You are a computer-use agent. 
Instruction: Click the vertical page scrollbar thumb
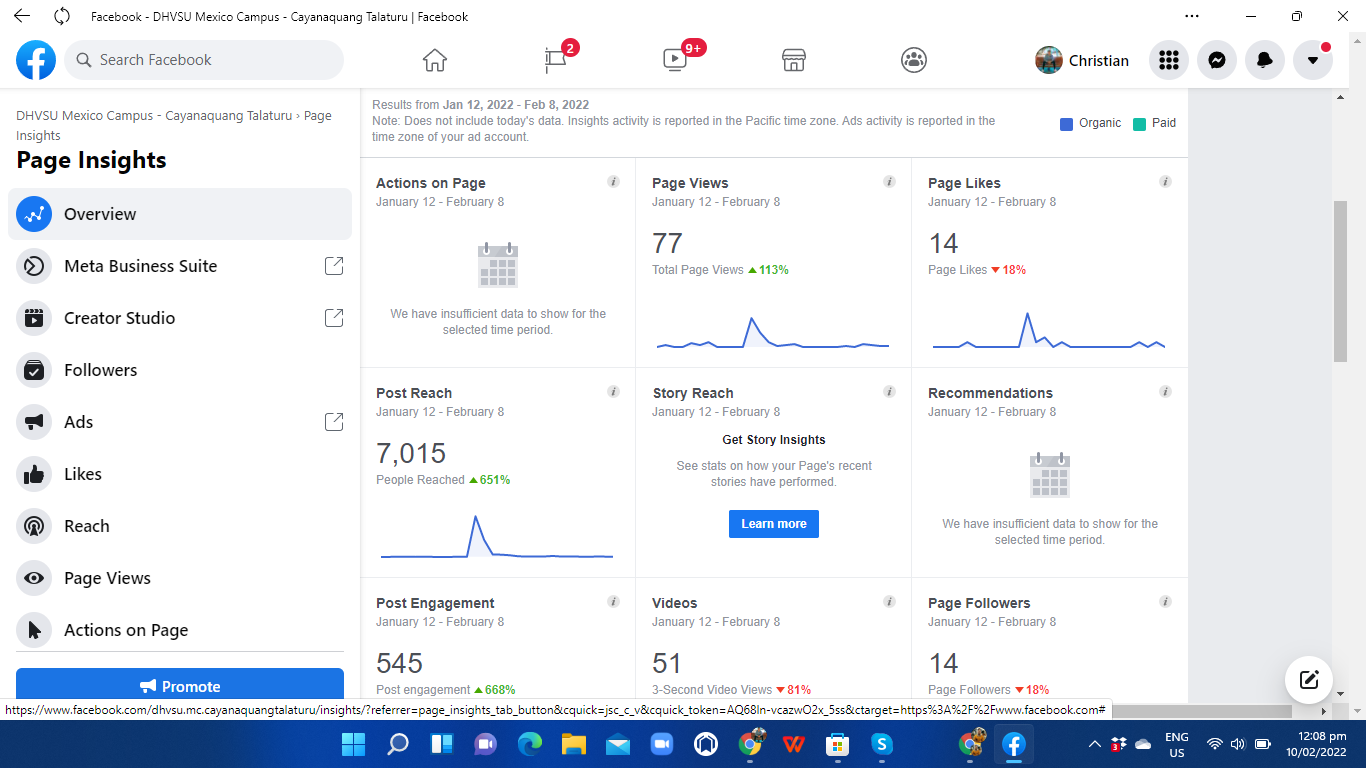[x=1340, y=282]
